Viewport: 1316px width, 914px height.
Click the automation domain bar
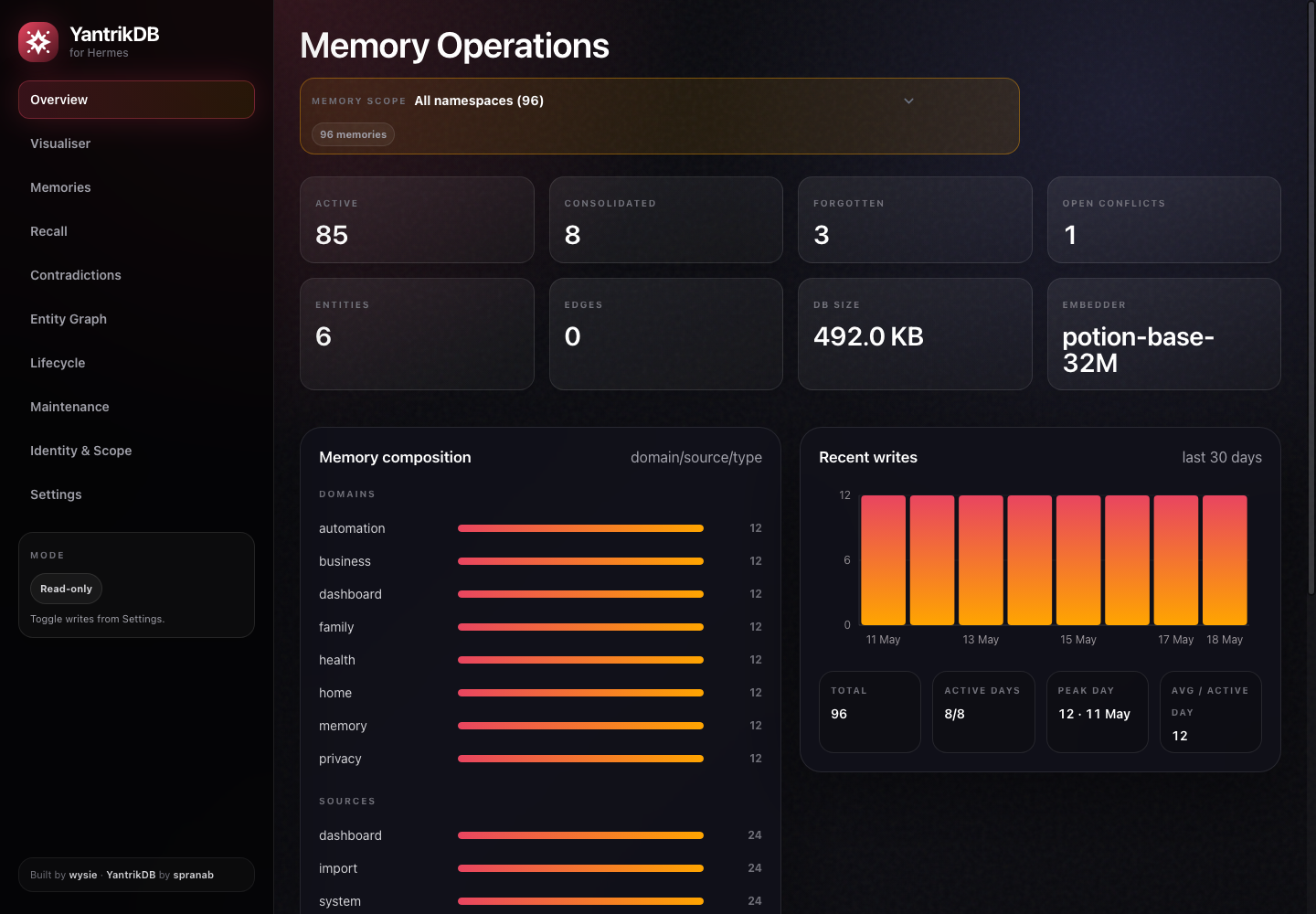580,528
